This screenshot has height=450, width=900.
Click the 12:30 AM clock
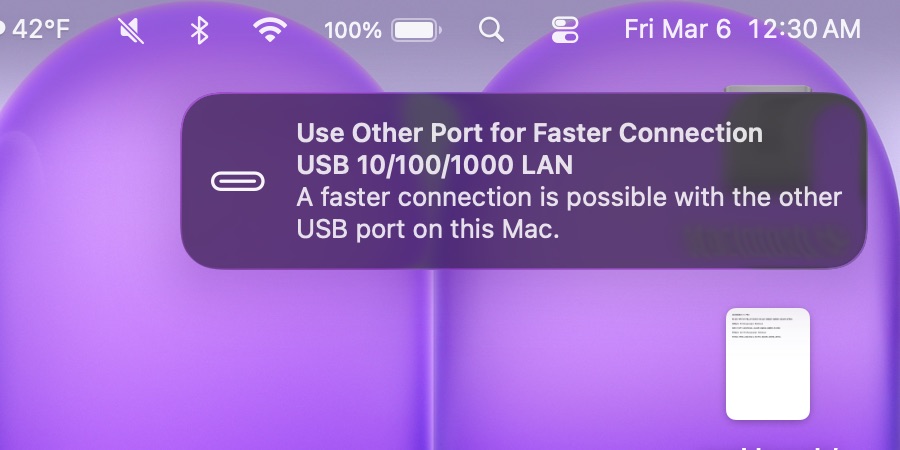[x=805, y=29]
